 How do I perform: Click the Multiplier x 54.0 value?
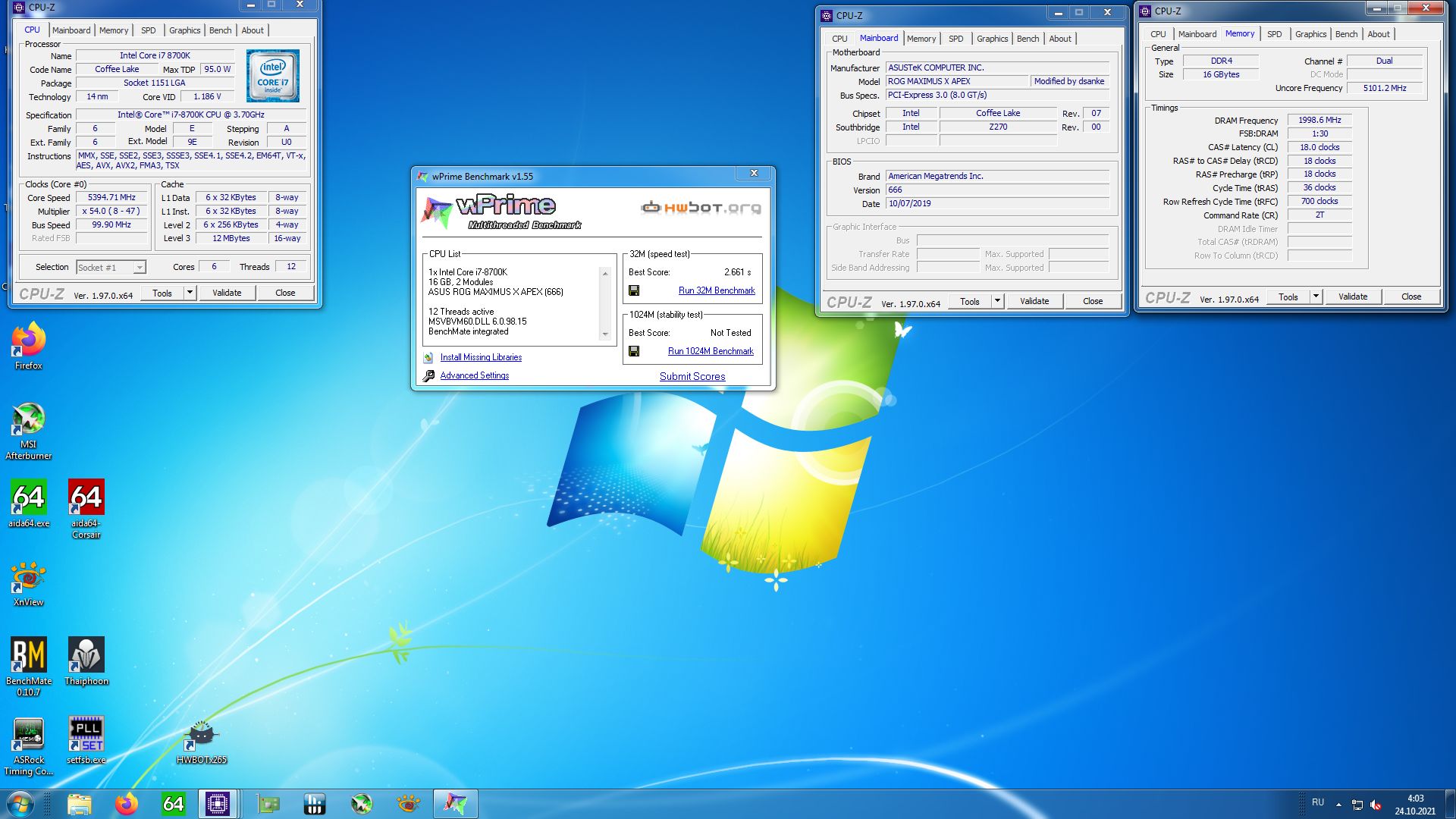(x=111, y=211)
